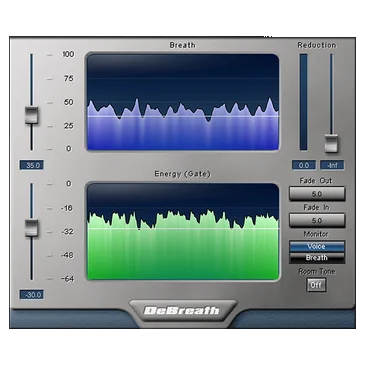Viewport: 365px width, 365px height.
Task: Click the Fade In label
Action: click(316, 207)
